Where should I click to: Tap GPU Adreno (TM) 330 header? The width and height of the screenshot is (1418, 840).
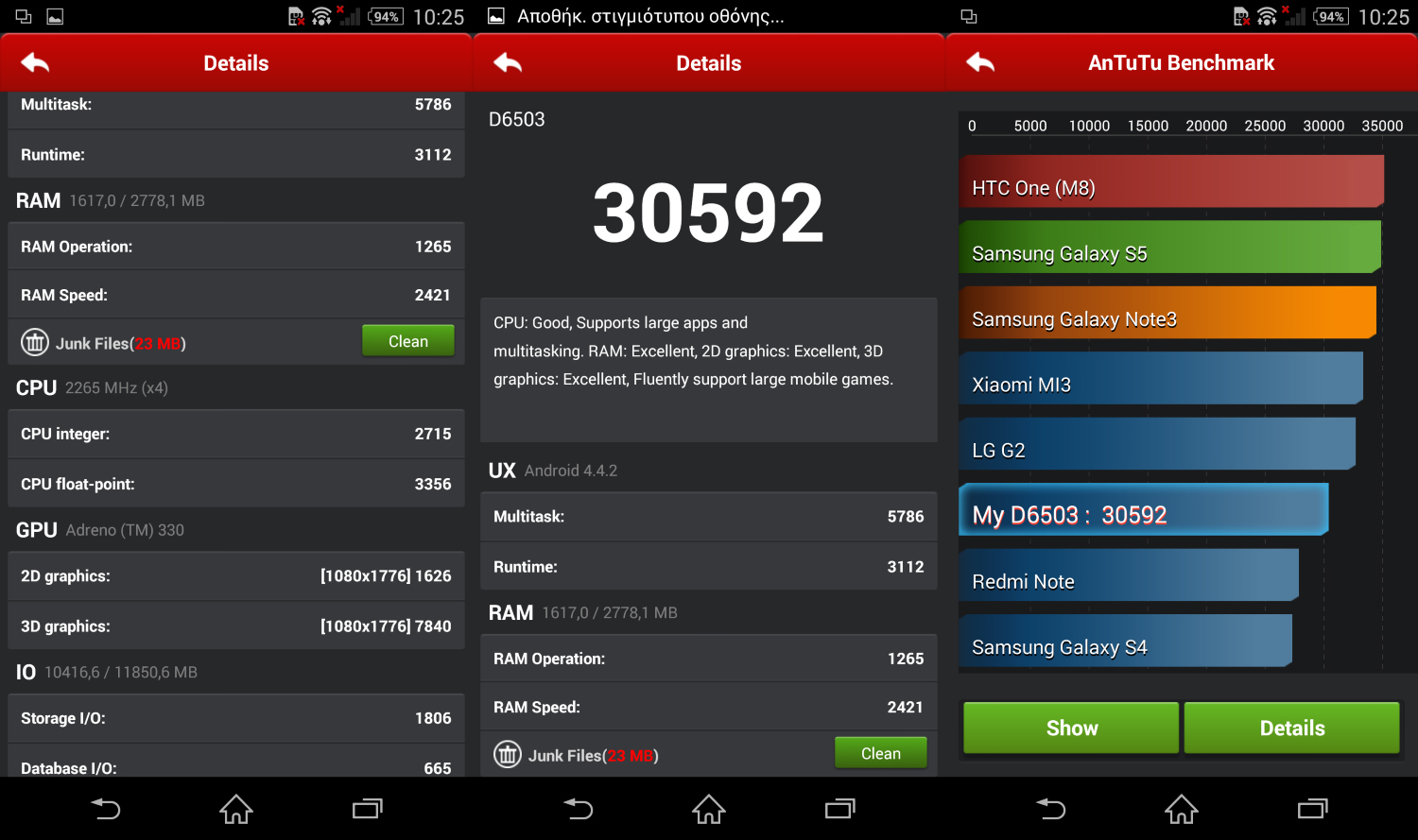[100, 530]
